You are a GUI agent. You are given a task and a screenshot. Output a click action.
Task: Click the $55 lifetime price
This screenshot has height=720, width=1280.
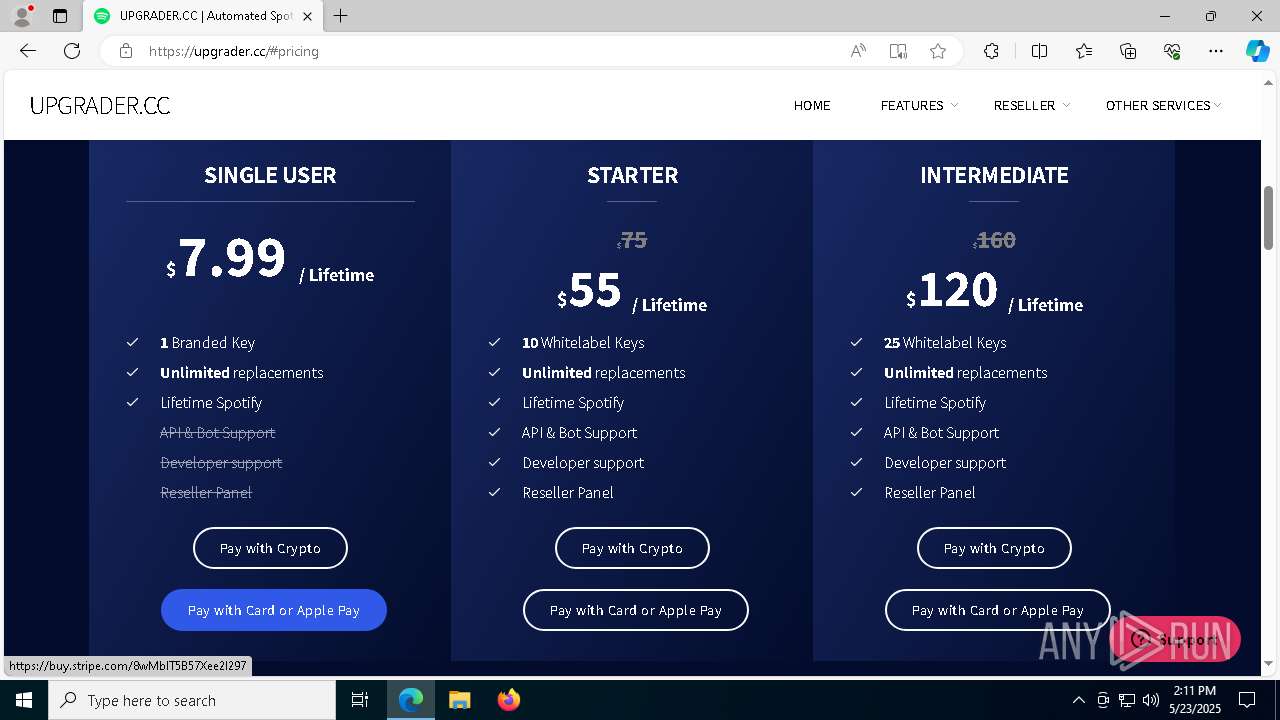(632, 292)
